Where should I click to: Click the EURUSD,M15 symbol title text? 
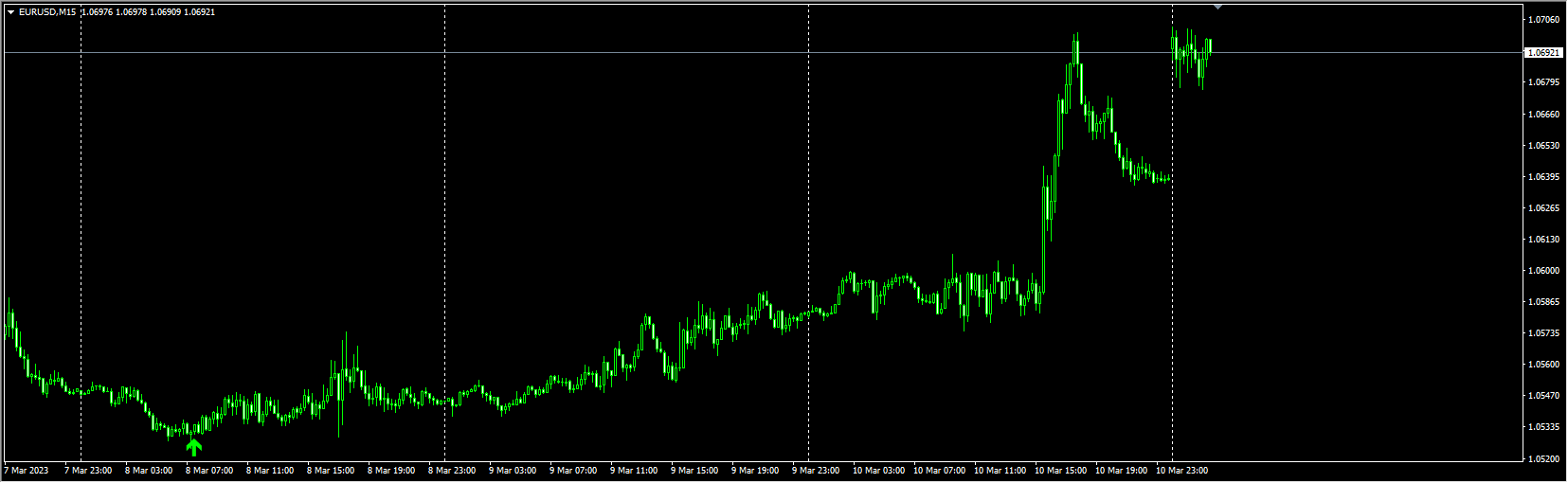click(48, 12)
